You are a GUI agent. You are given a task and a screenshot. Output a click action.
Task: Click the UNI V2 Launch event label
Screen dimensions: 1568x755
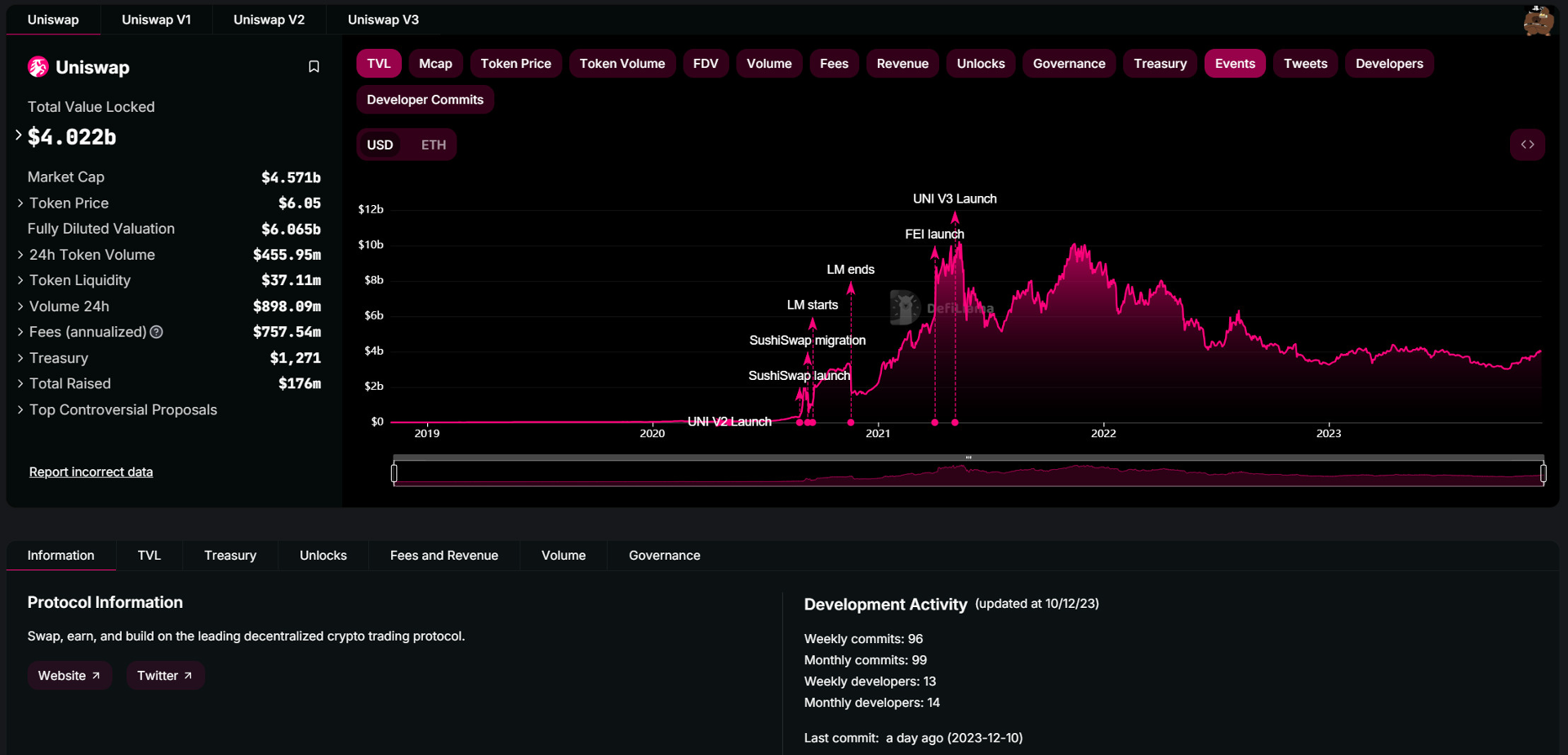click(x=729, y=422)
